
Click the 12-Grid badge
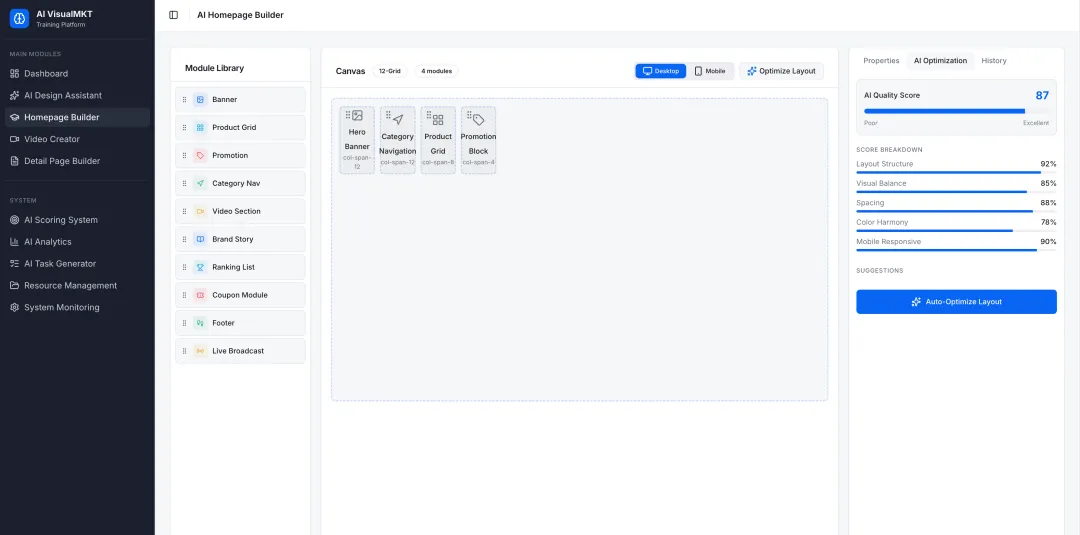[x=390, y=71]
